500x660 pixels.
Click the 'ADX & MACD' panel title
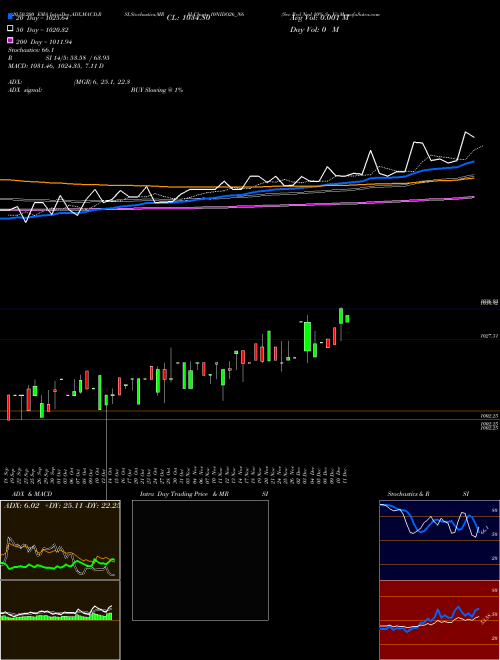point(32,494)
